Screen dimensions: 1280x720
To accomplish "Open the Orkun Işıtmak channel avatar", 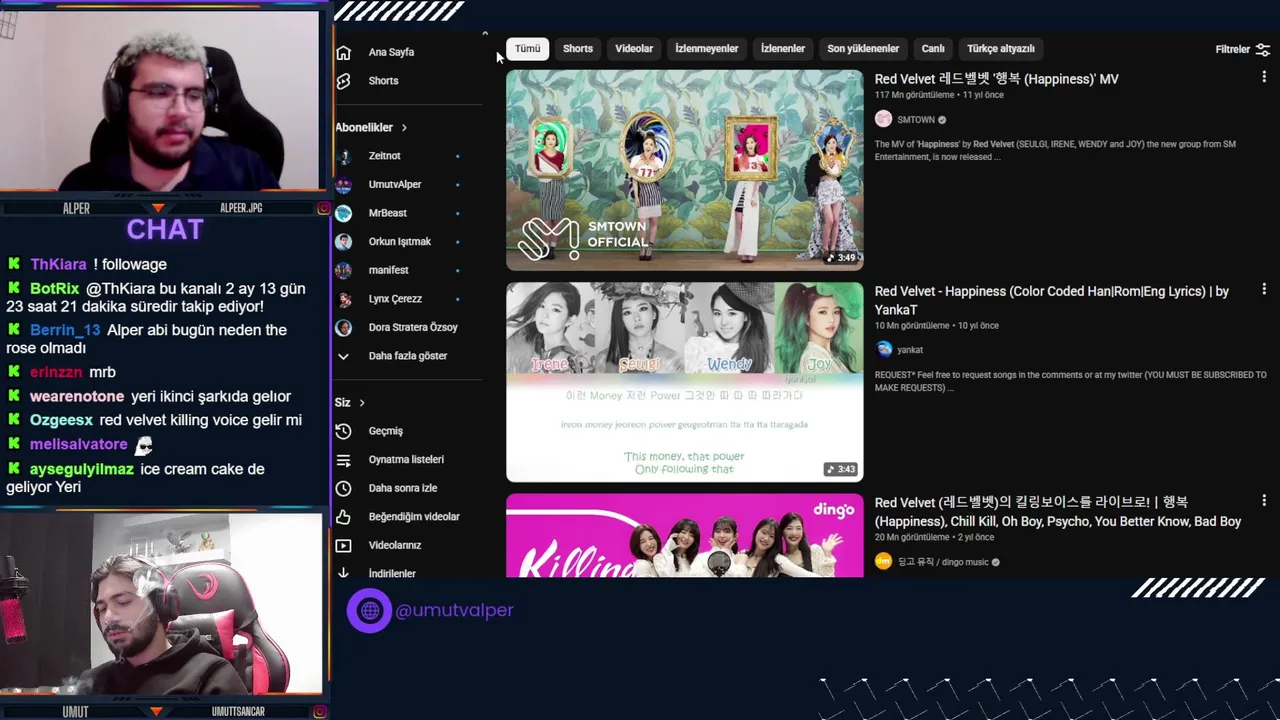I will (343, 242).
